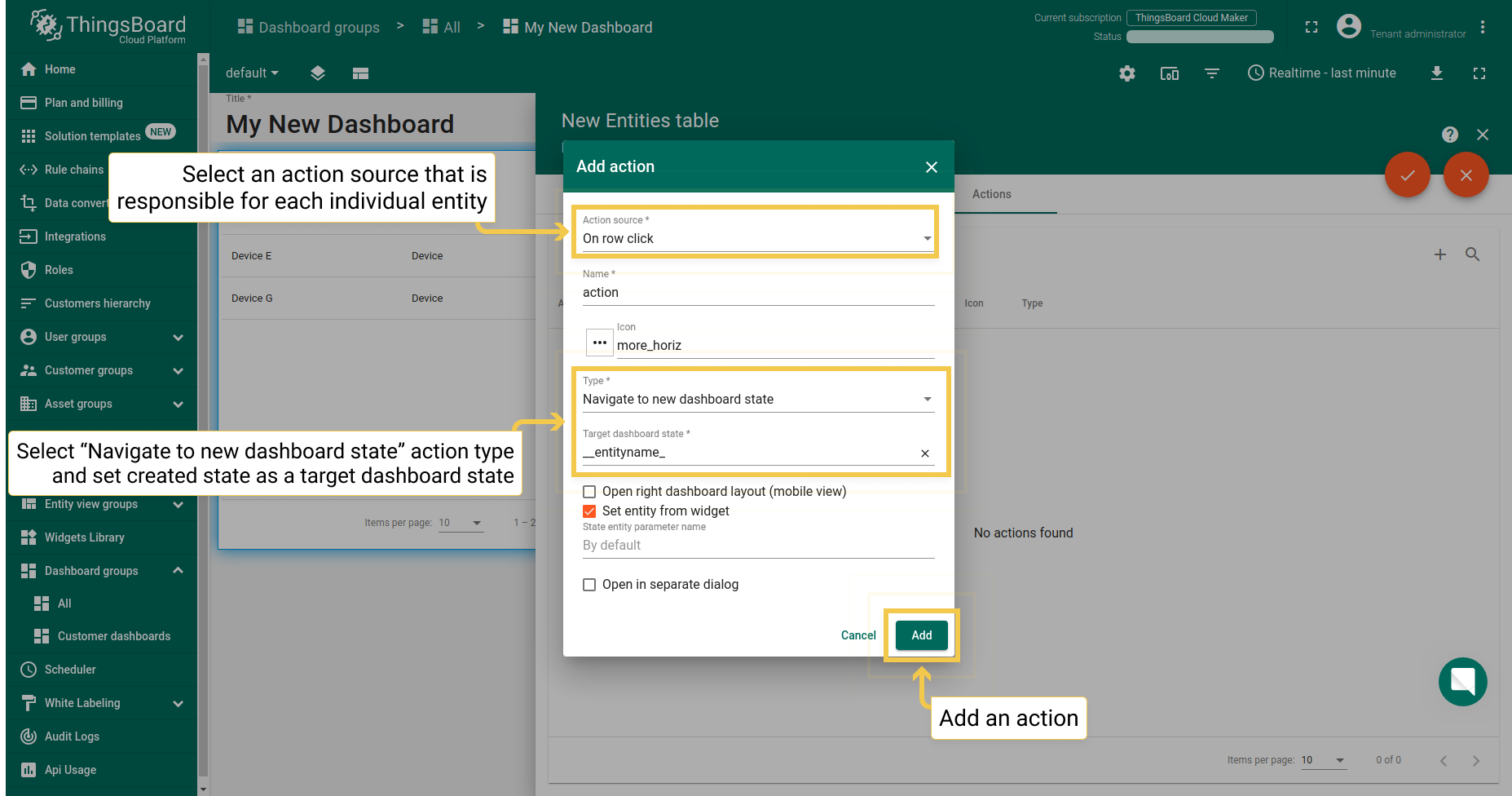Expand White Labeling submenu
The width and height of the screenshot is (1512, 796).
178,703
